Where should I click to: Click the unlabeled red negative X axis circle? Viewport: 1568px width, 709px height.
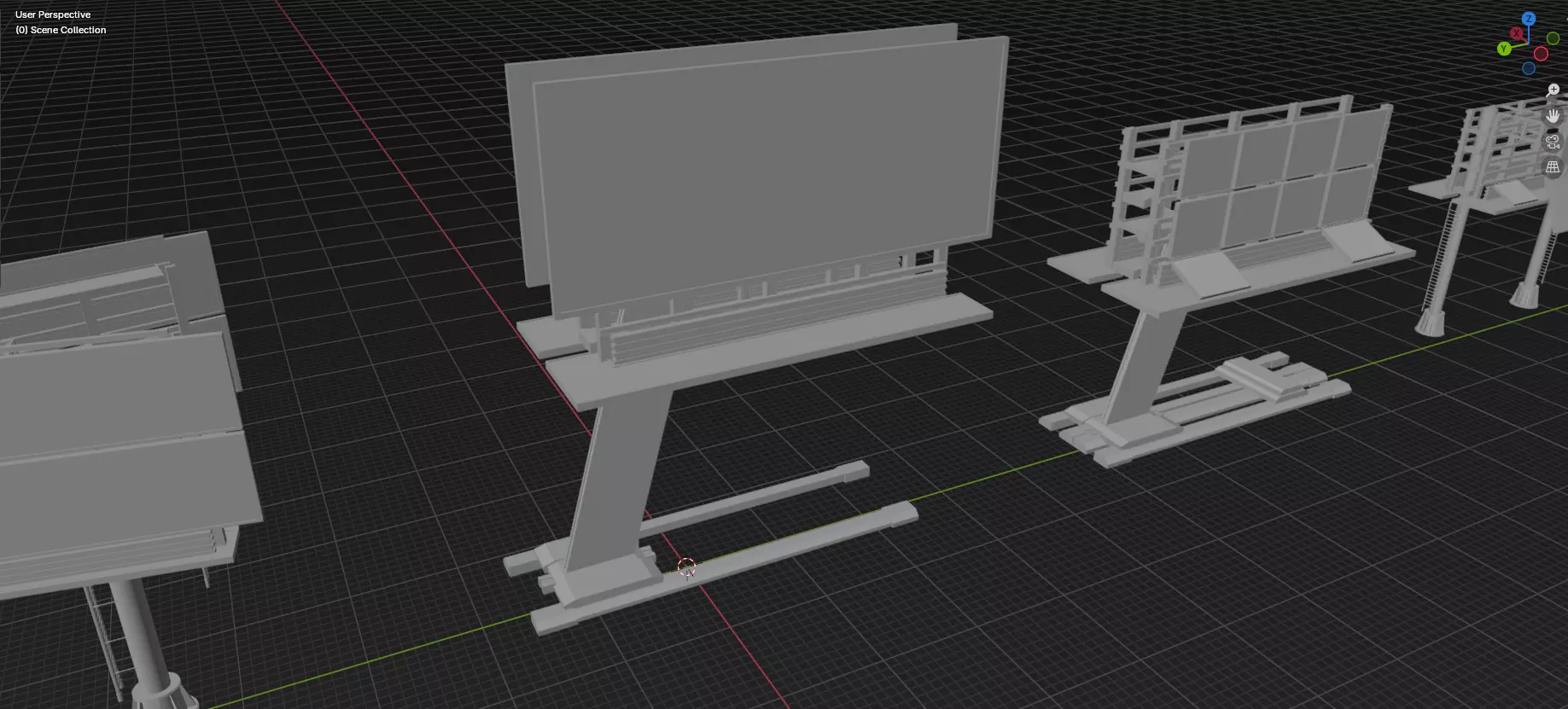(x=1541, y=54)
